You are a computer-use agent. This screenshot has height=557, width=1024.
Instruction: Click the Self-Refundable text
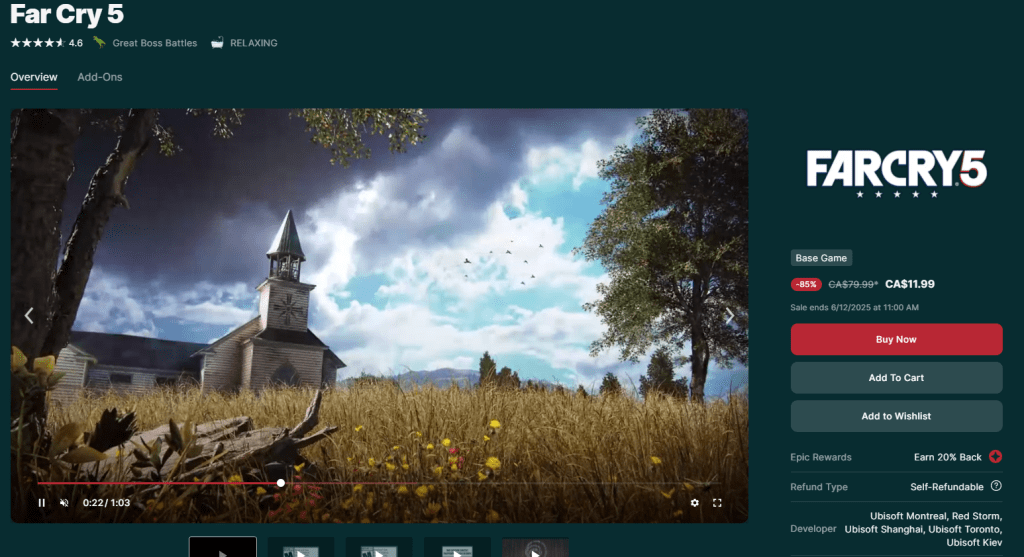pyautogui.click(x=947, y=487)
